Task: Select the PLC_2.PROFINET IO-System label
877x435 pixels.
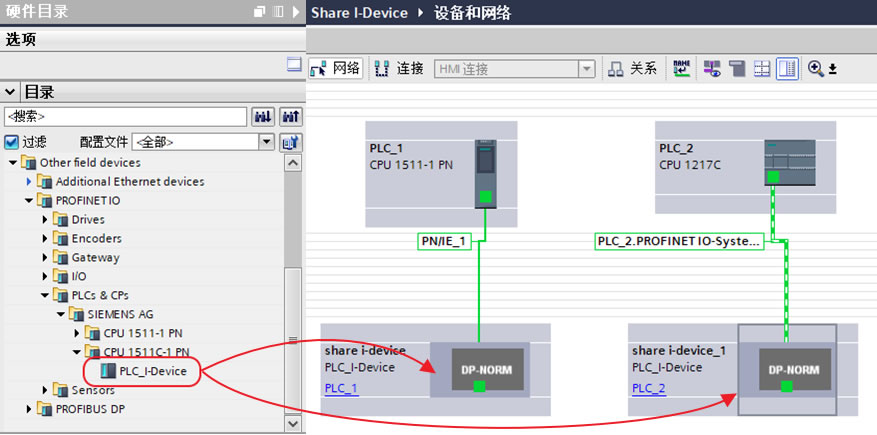Action: 679,242
